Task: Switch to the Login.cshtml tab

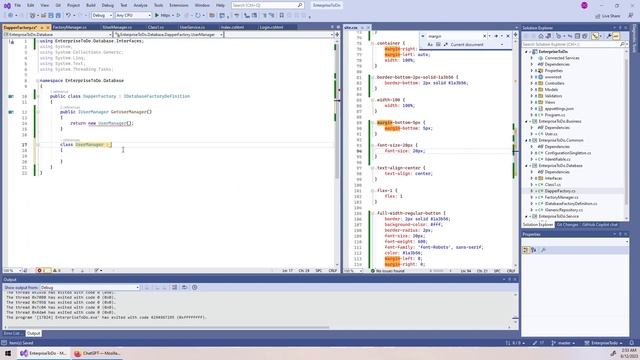Action: point(271,27)
